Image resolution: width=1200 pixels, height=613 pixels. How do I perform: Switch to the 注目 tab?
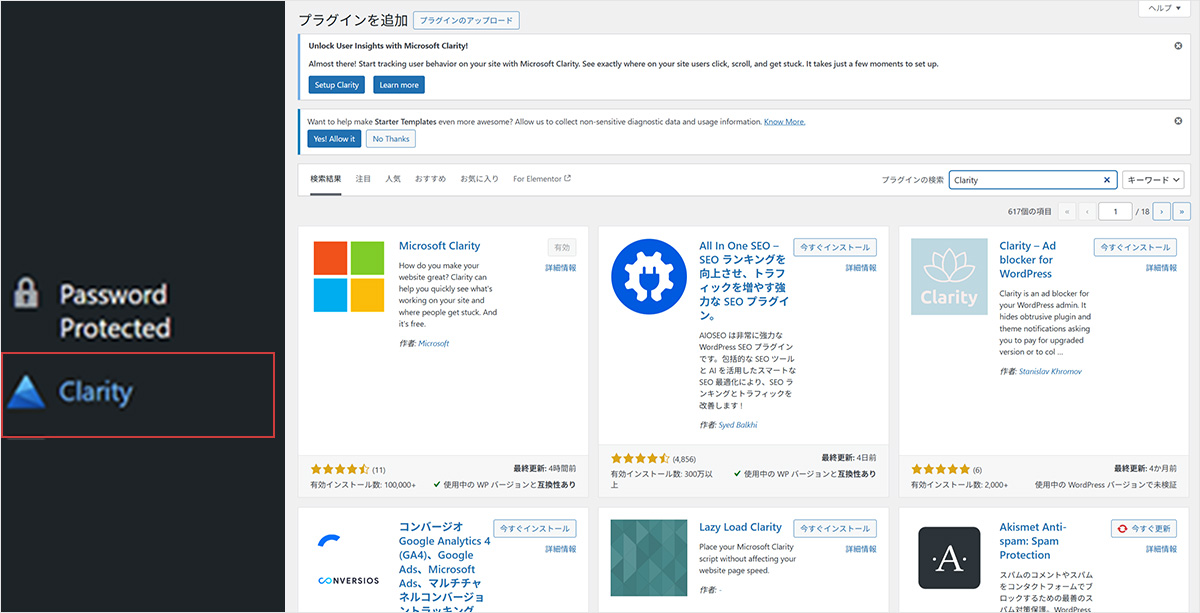[363, 179]
